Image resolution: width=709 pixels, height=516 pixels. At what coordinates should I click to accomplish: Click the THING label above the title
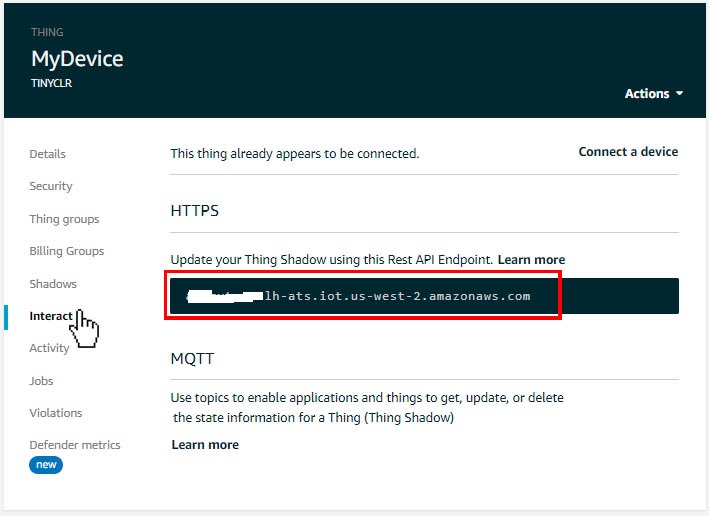pyautogui.click(x=47, y=32)
